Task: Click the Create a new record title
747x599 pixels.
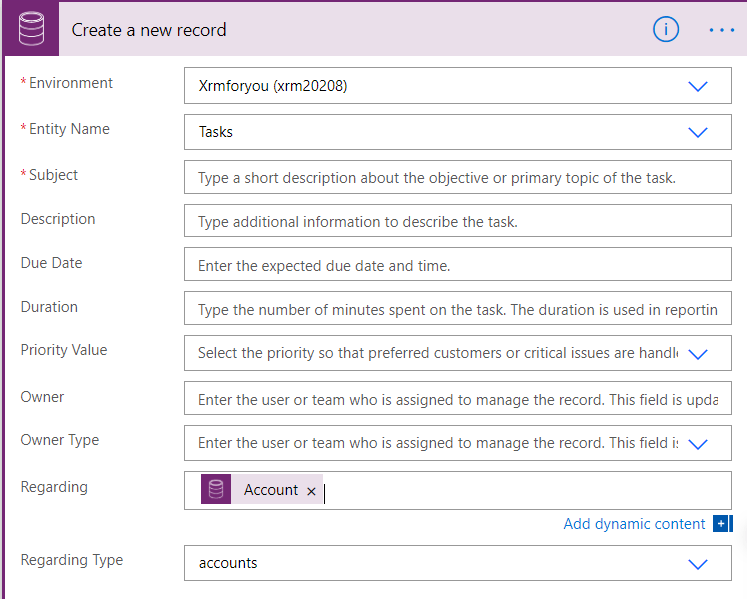Action: tap(149, 30)
